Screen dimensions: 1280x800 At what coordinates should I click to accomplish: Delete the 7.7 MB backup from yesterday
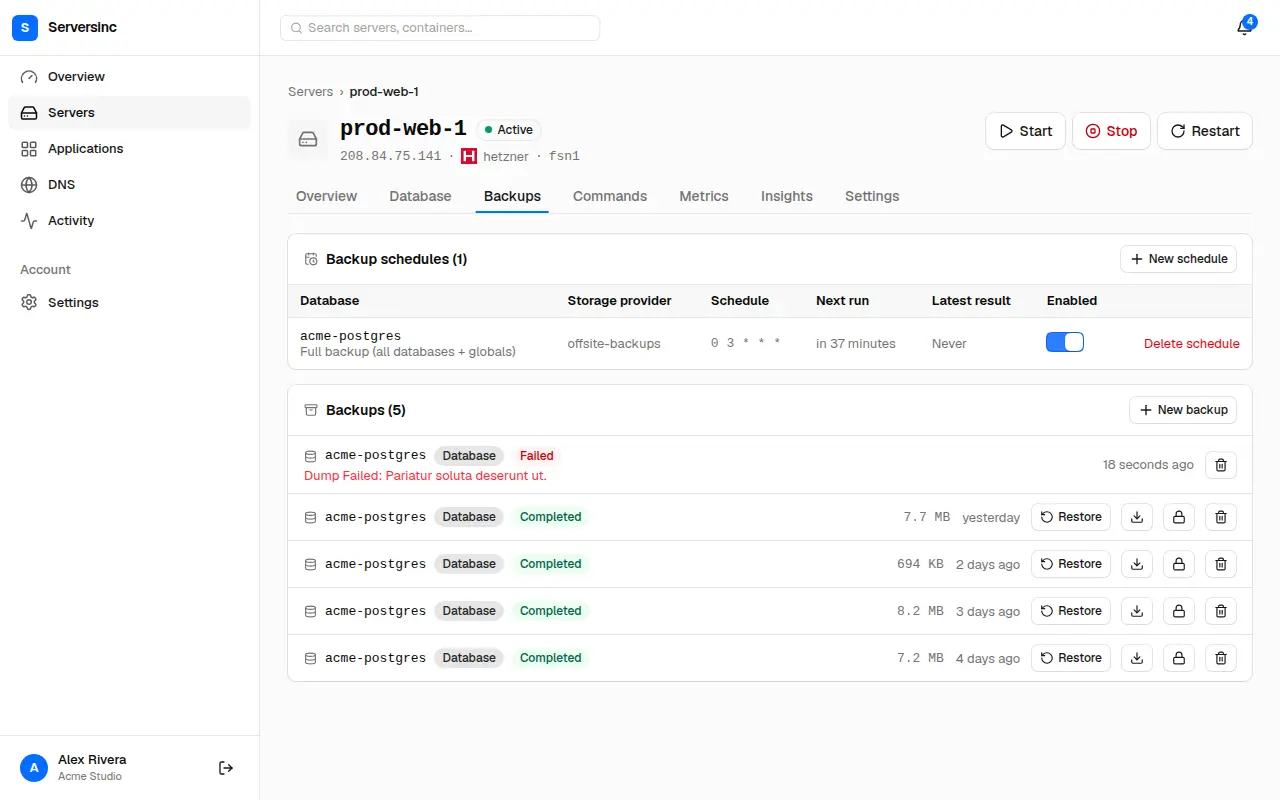1220,517
